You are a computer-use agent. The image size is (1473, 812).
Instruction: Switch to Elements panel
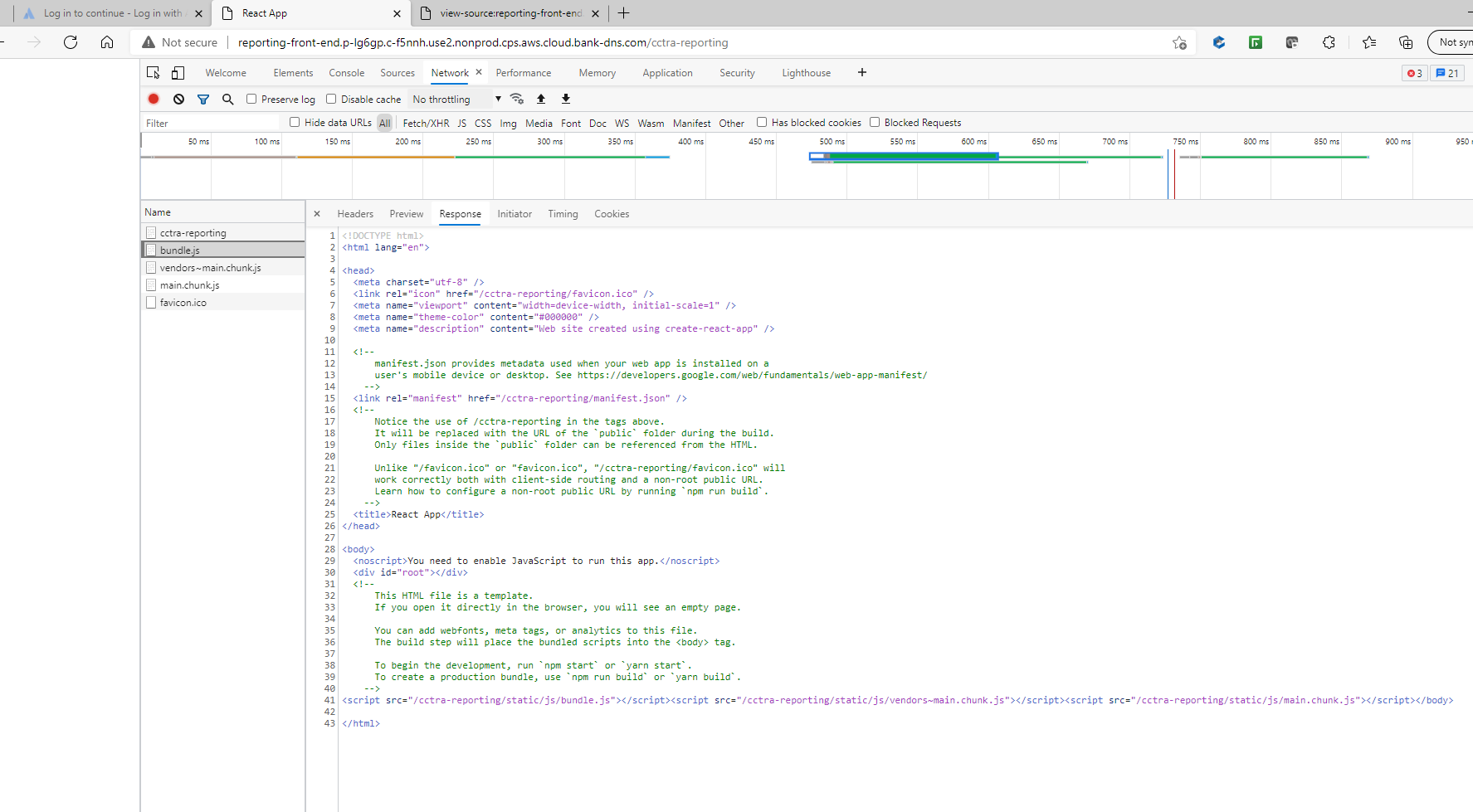[293, 73]
